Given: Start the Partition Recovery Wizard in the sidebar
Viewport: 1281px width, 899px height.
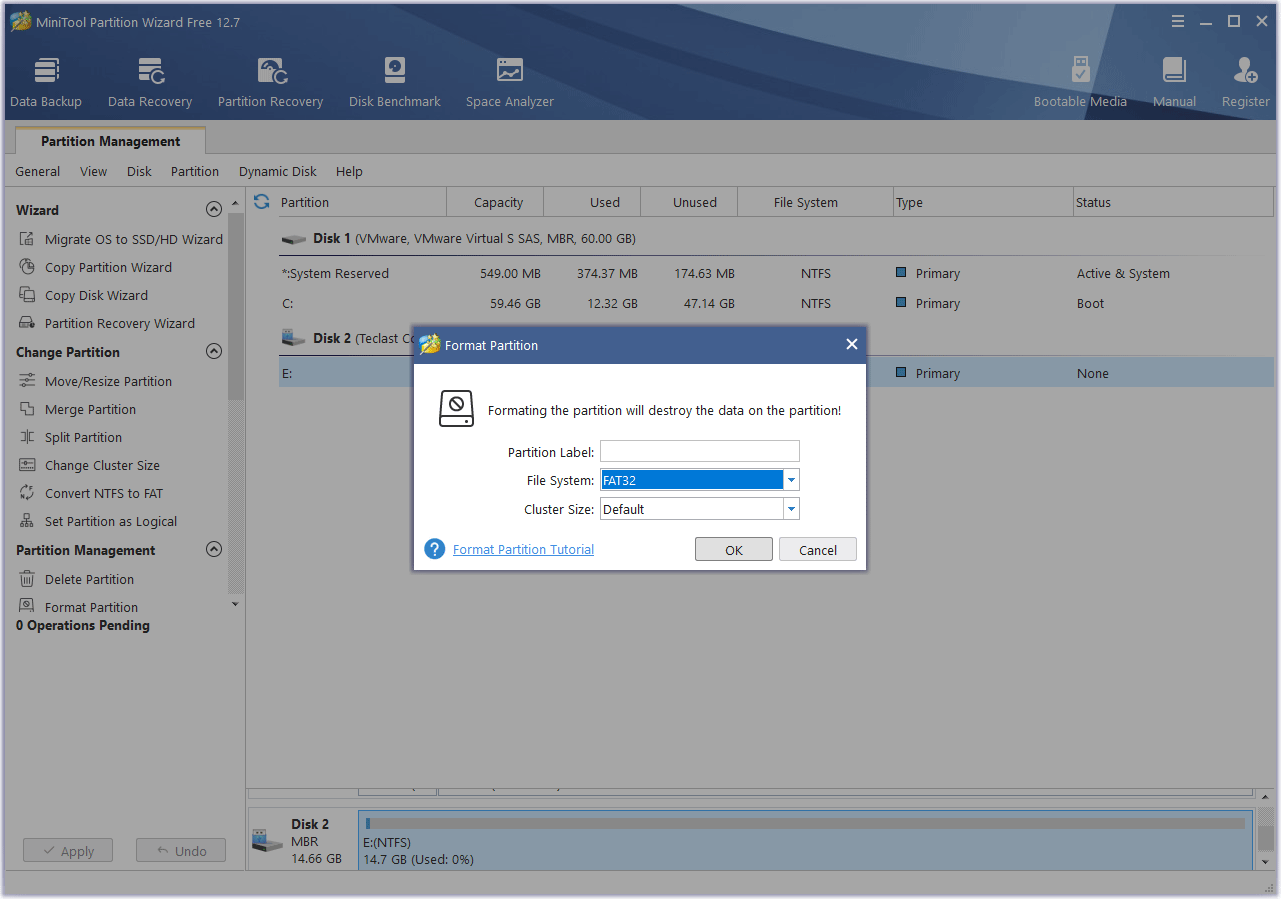Looking at the screenshot, I should (106, 323).
